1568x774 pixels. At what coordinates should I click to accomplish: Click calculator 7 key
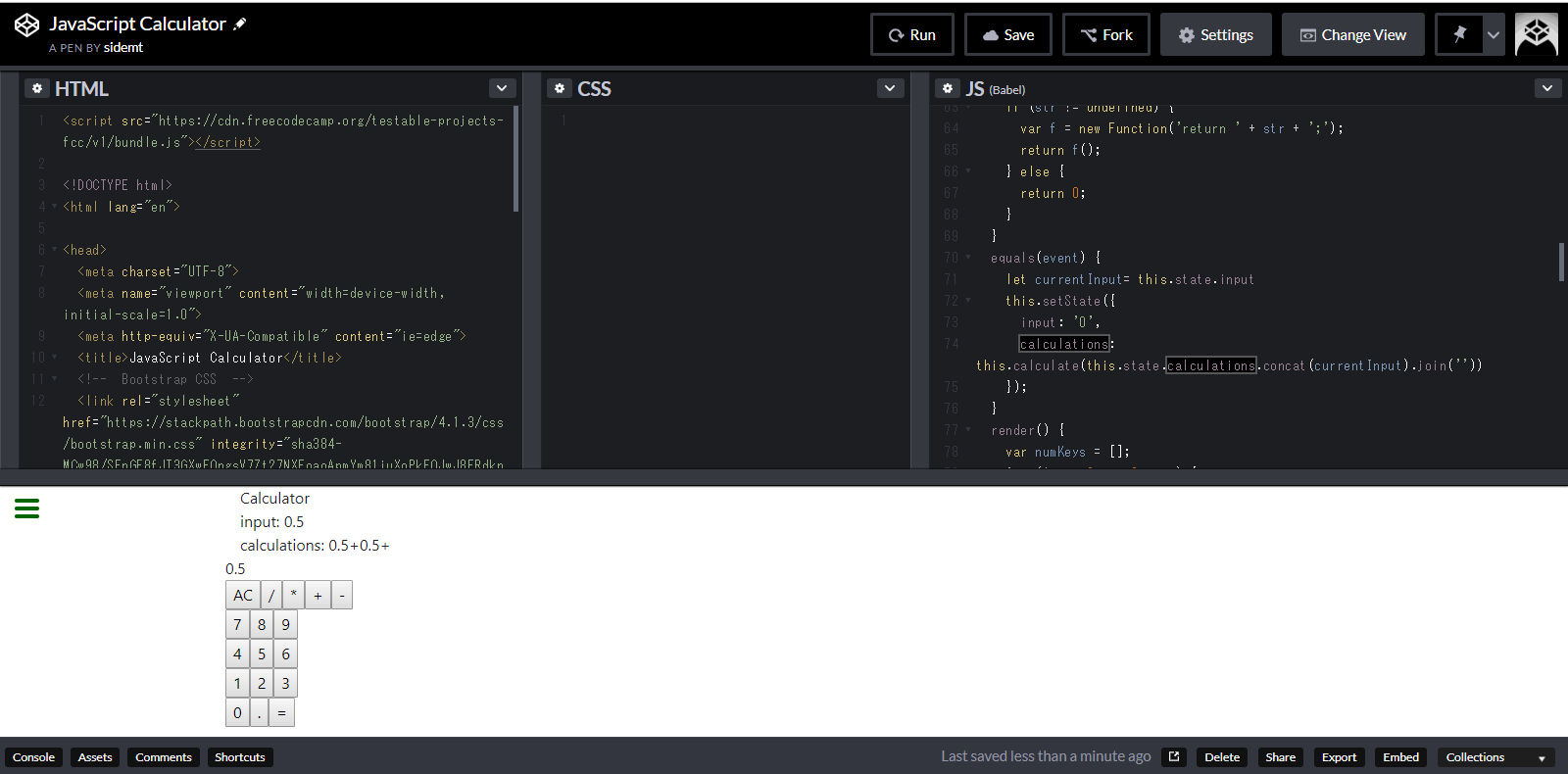point(237,624)
